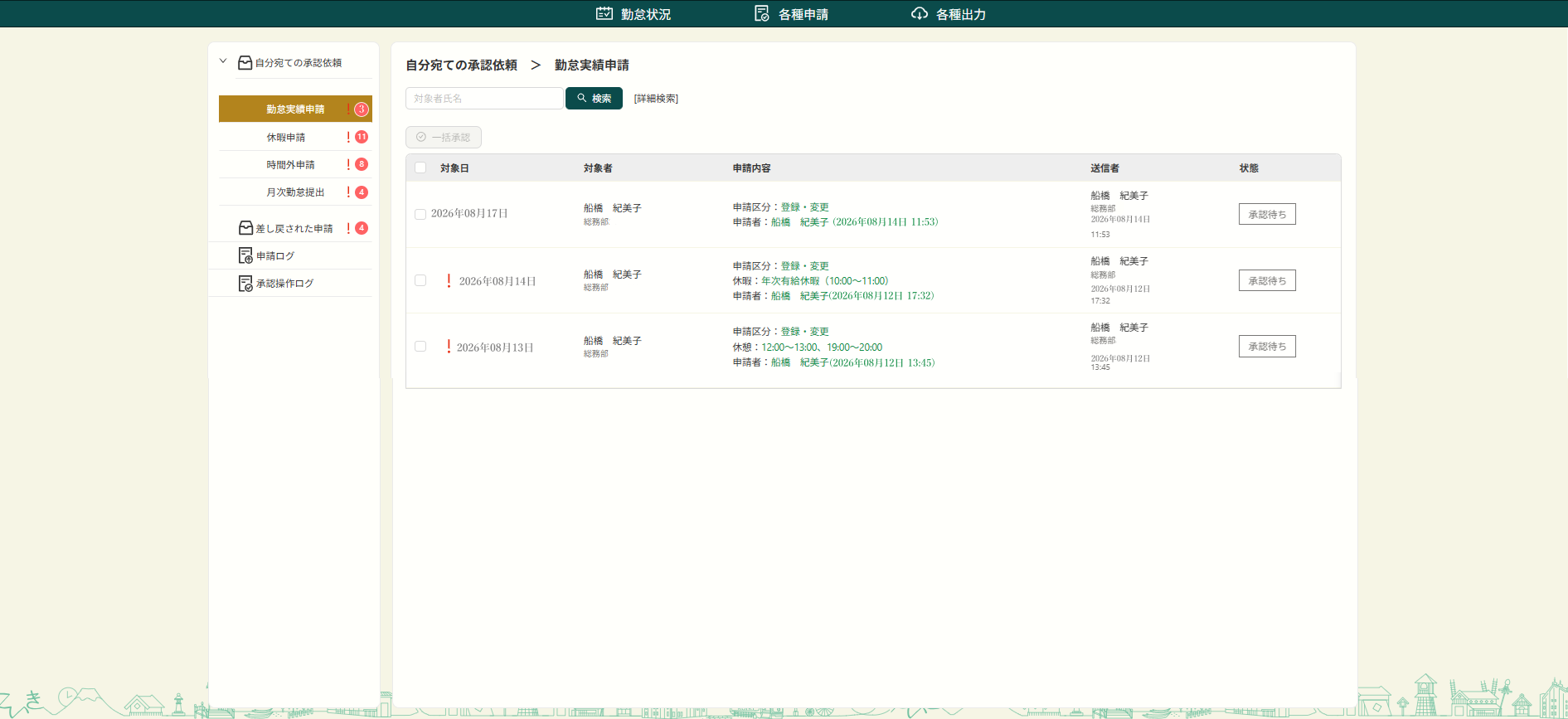Click the count badge on 差し戻された申請
Screen dimensions: 1568x719
click(x=362, y=228)
